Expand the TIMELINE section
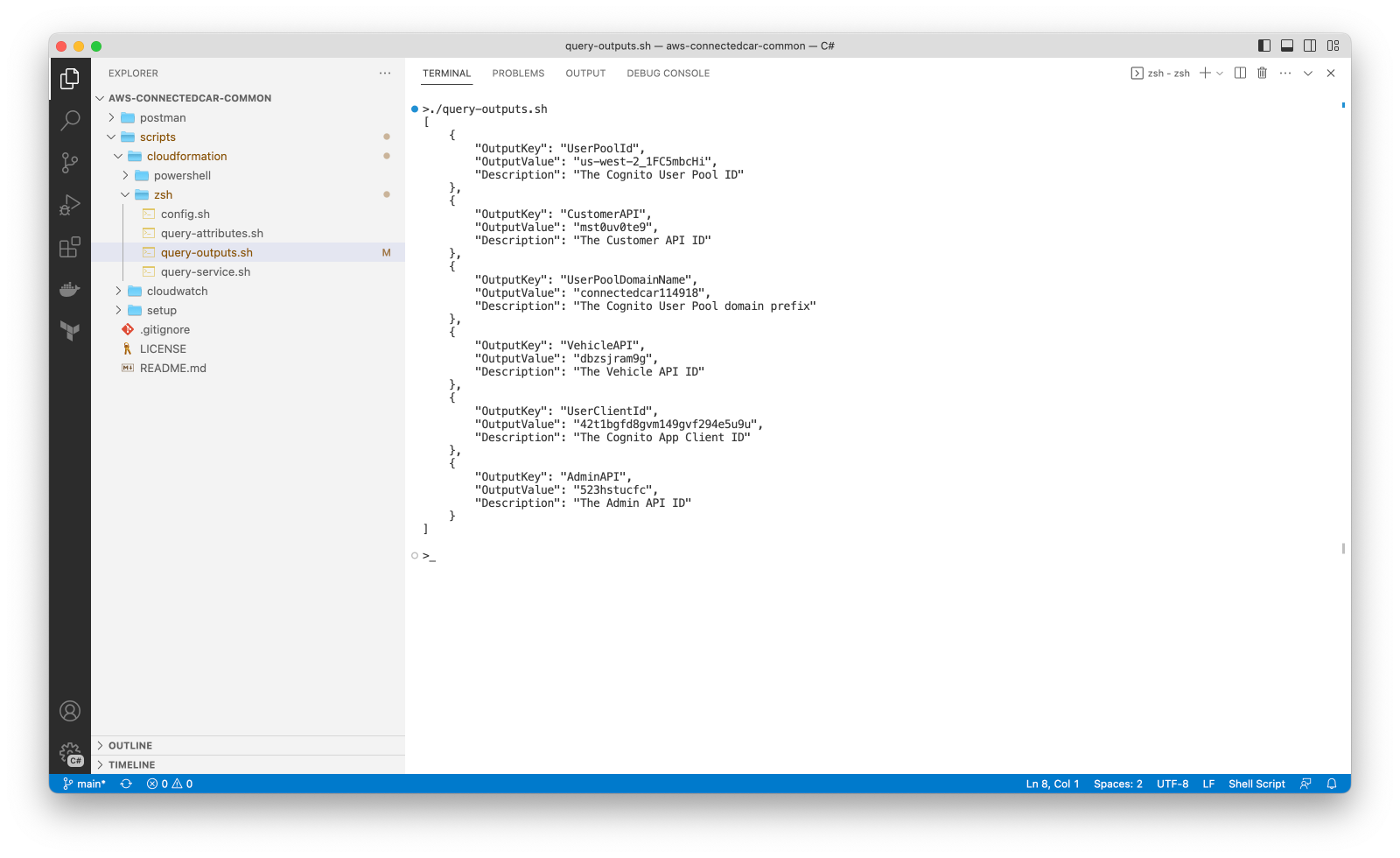Viewport: 1400px width, 858px height. [248, 764]
